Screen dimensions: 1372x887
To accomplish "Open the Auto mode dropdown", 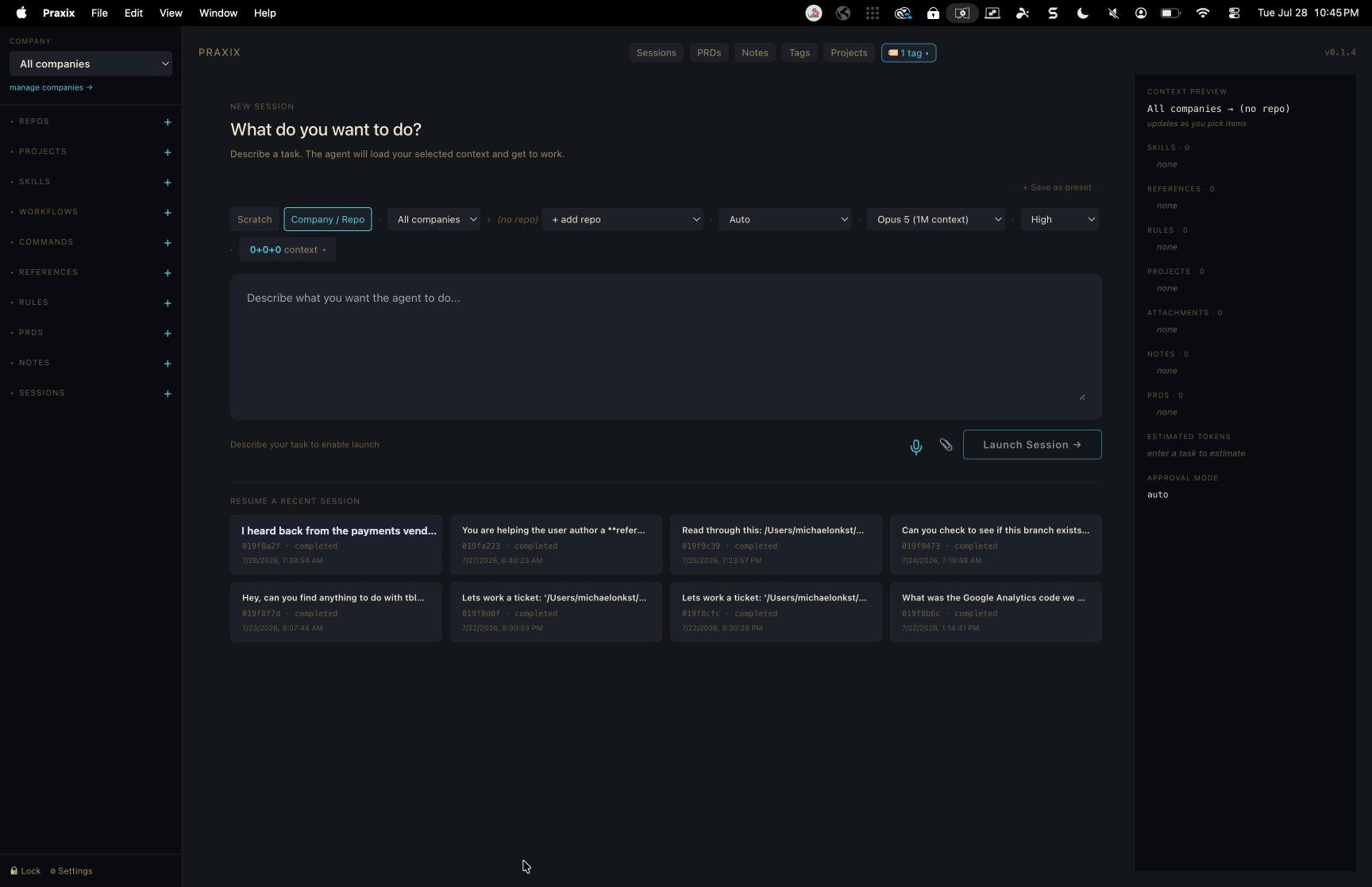I will (x=785, y=219).
